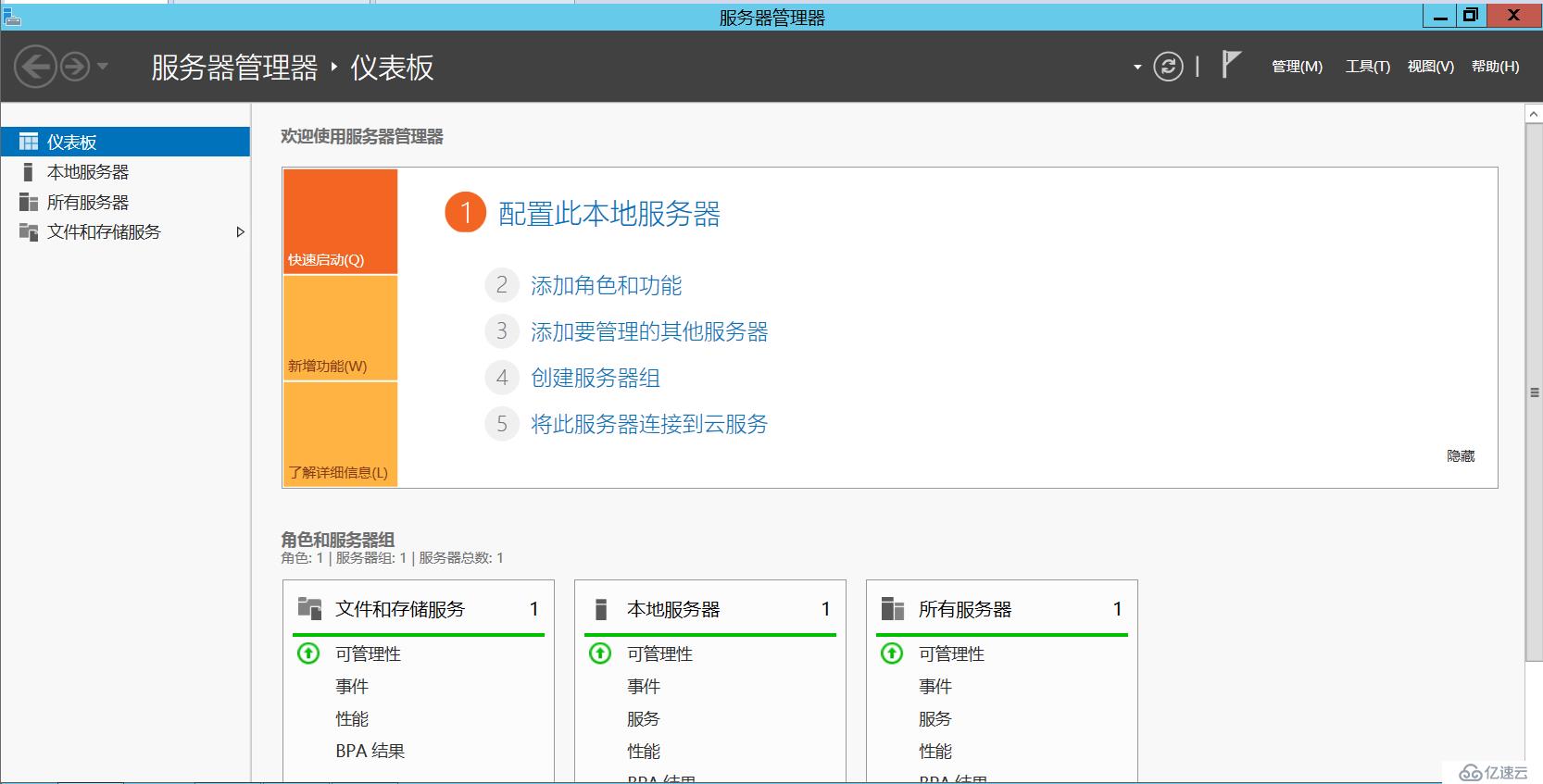
Task: Open the notifications flag
Action: (x=1230, y=65)
